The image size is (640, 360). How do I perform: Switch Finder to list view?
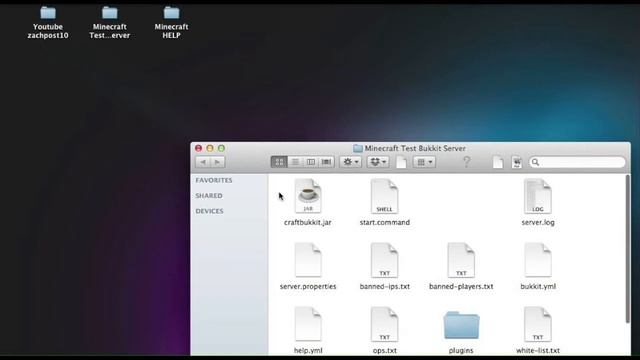pos(295,162)
